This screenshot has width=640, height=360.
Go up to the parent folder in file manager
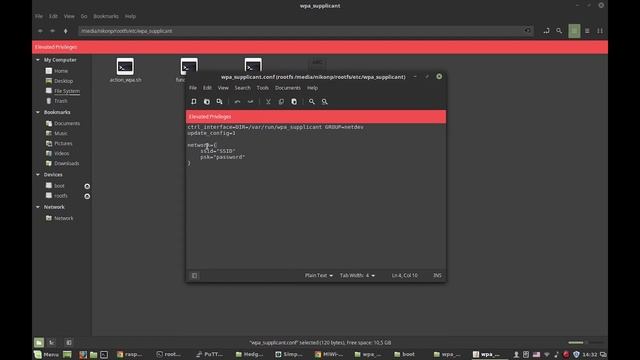[65, 31]
